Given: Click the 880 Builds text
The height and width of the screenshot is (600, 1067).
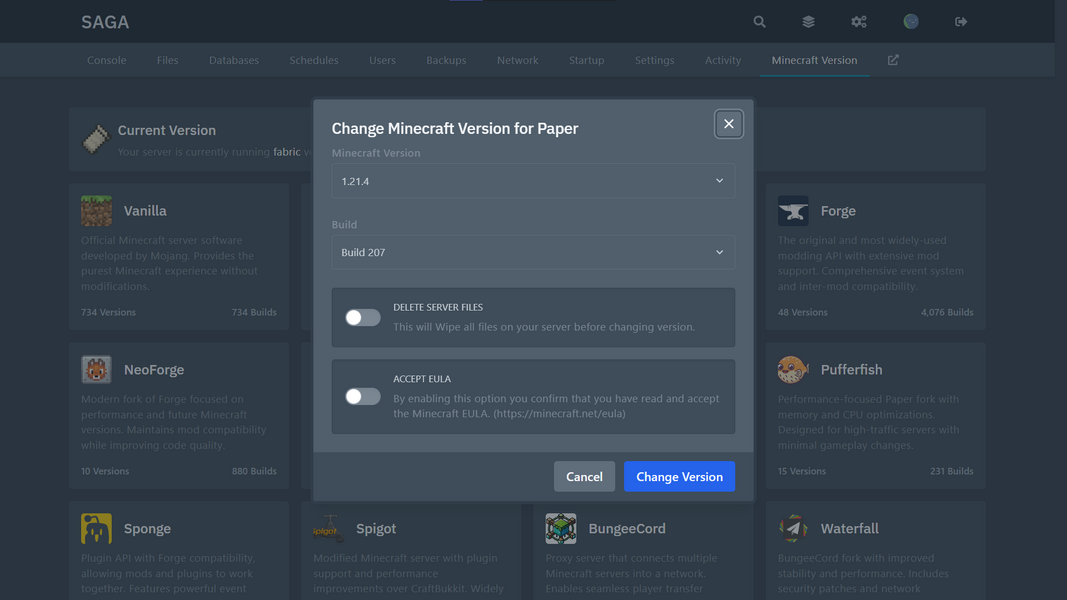Looking at the screenshot, I should (x=254, y=471).
